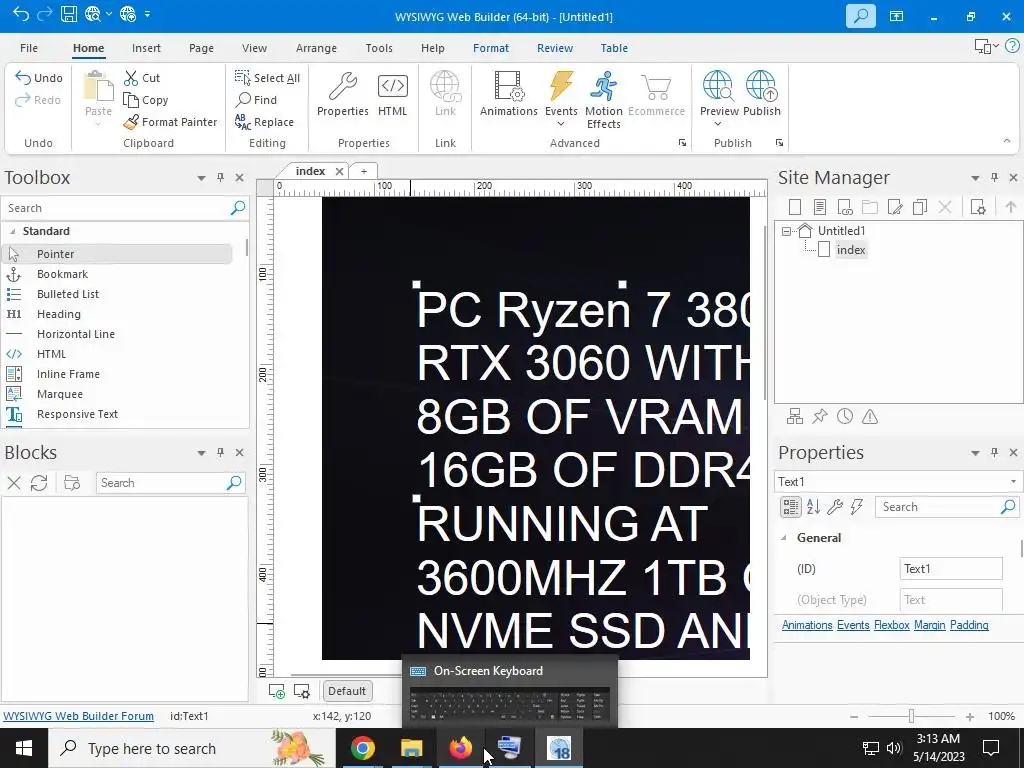Viewport: 1024px width, 768px height.
Task: Open Firefox from the taskbar
Action: (x=460, y=748)
